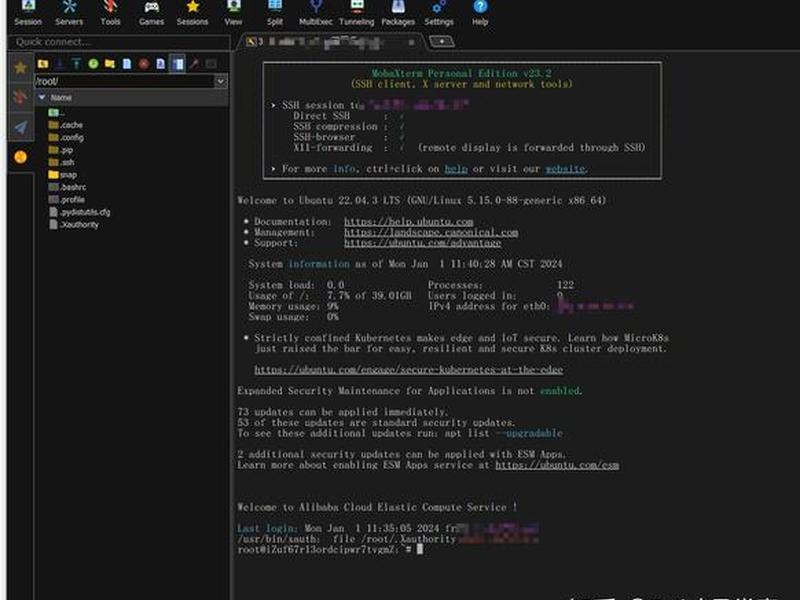
Task: Open the ubuntu.com/esm link
Action: pos(557,465)
